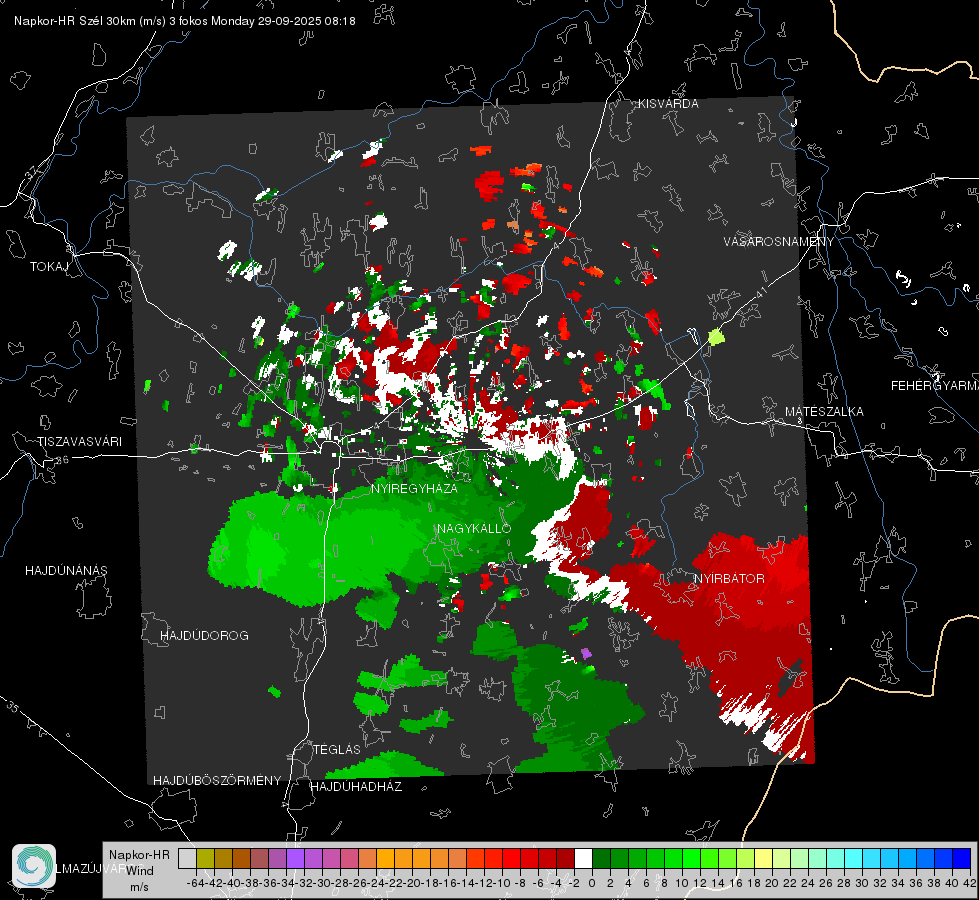Viewport: 979px width, 900px height.
Task: Select the TISZAVASVÁRI label
Action: [x=79, y=442]
